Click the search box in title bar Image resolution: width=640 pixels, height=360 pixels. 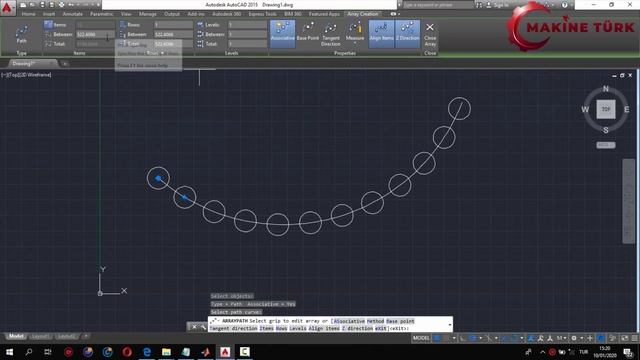(x=438, y=5)
